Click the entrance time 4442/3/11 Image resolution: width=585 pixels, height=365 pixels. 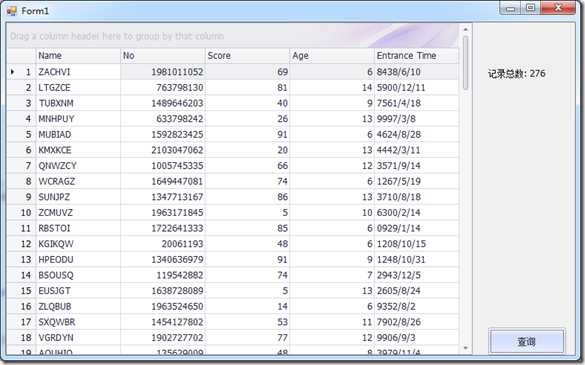coord(417,150)
